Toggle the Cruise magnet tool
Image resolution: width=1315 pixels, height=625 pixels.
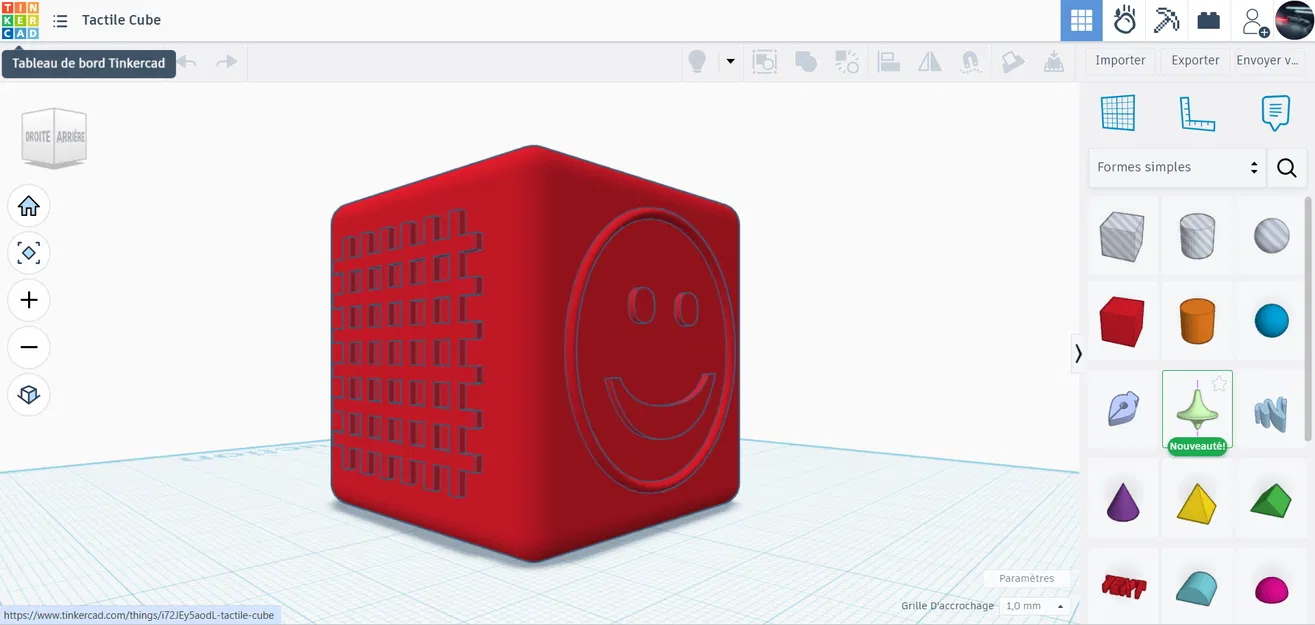pyautogui.click(x=970, y=62)
